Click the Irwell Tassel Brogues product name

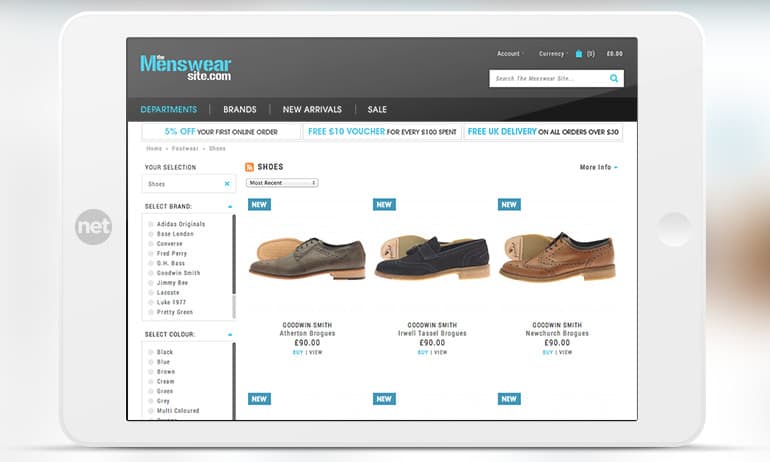[432, 333]
